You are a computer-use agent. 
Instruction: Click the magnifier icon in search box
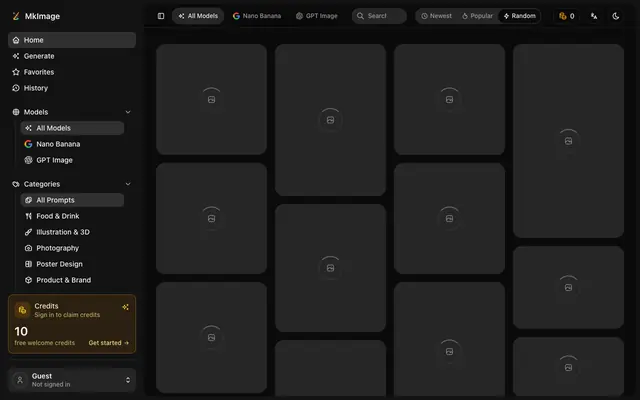click(x=360, y=16)
